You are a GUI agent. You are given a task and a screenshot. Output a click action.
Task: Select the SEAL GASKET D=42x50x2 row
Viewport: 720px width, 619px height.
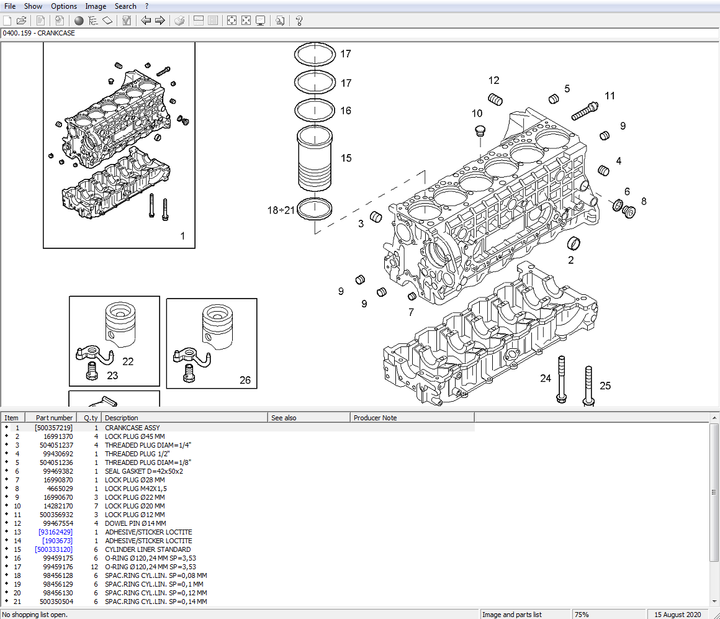[238, 472]
